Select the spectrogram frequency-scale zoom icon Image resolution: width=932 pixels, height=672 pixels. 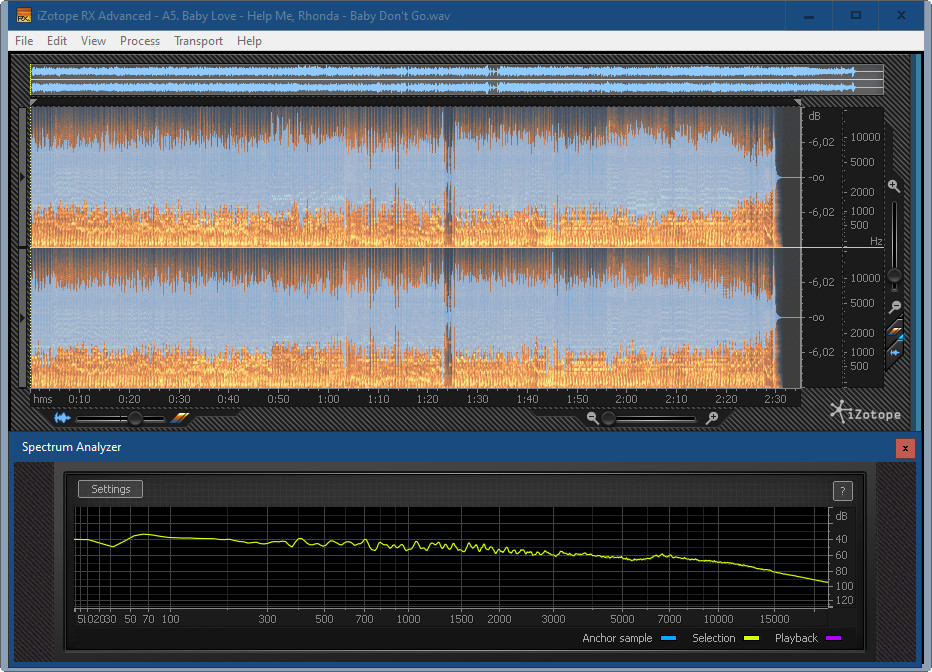coord(895,332)
